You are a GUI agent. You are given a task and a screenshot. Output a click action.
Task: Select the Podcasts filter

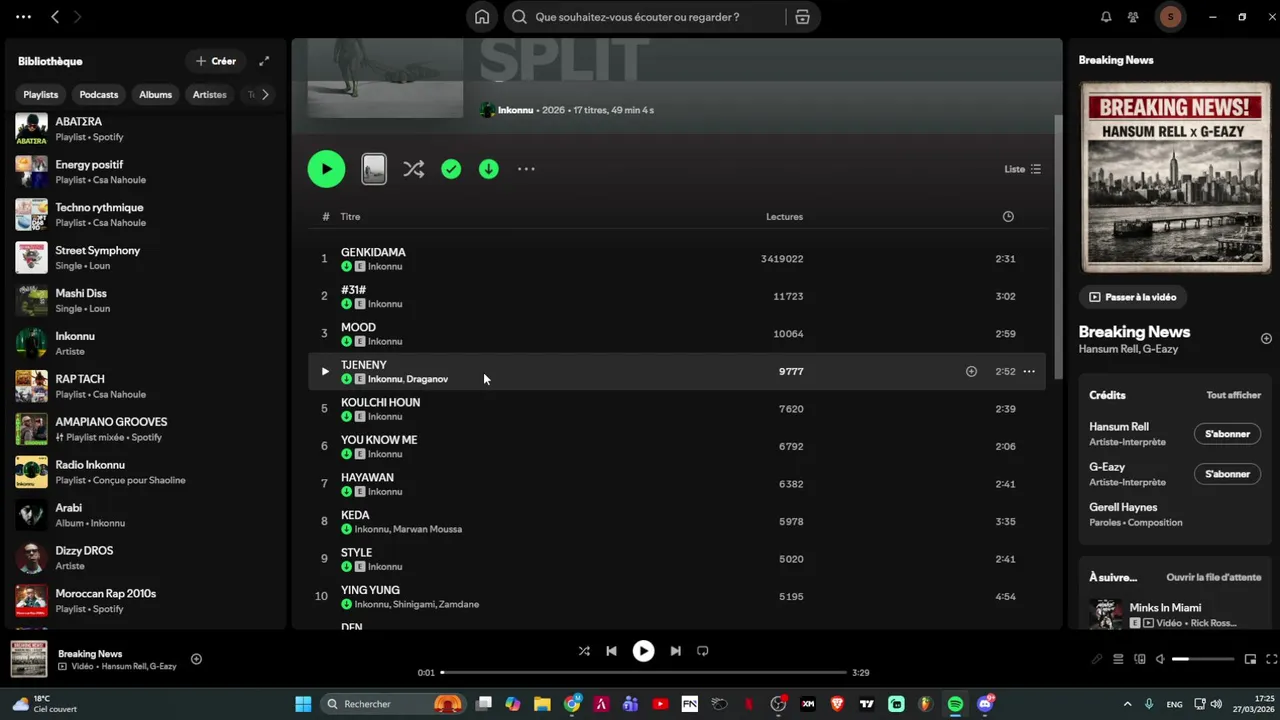tap(99, 94)
